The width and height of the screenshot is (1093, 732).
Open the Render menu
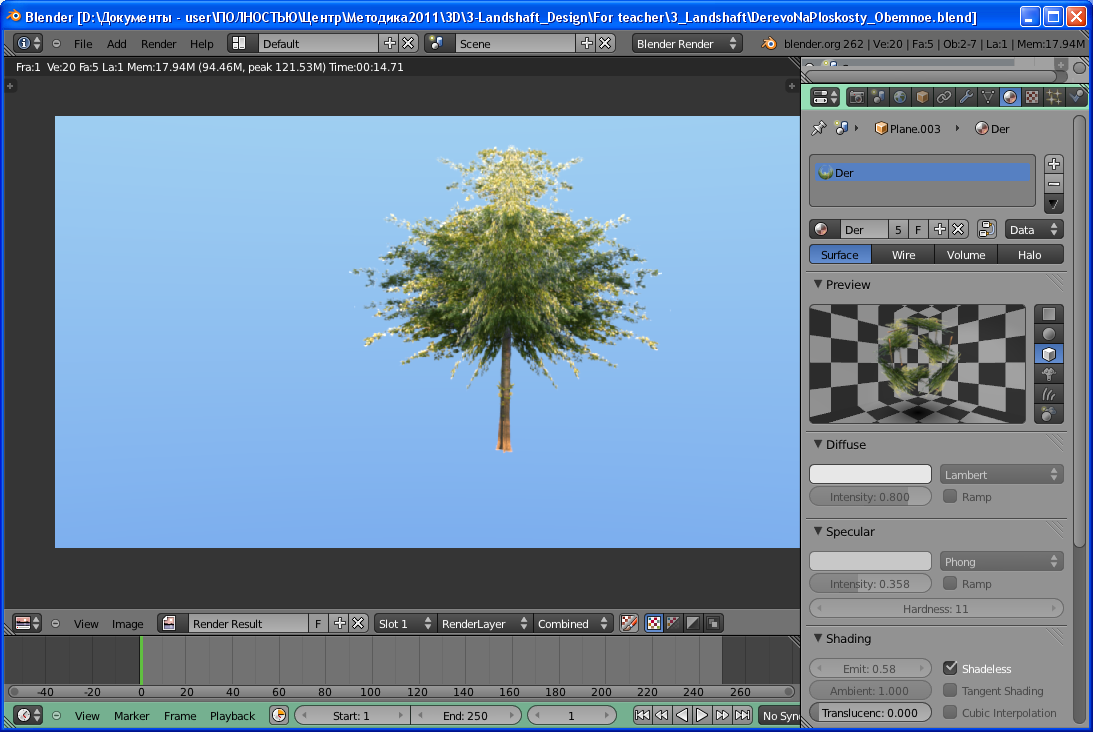[x=158, y=44]
